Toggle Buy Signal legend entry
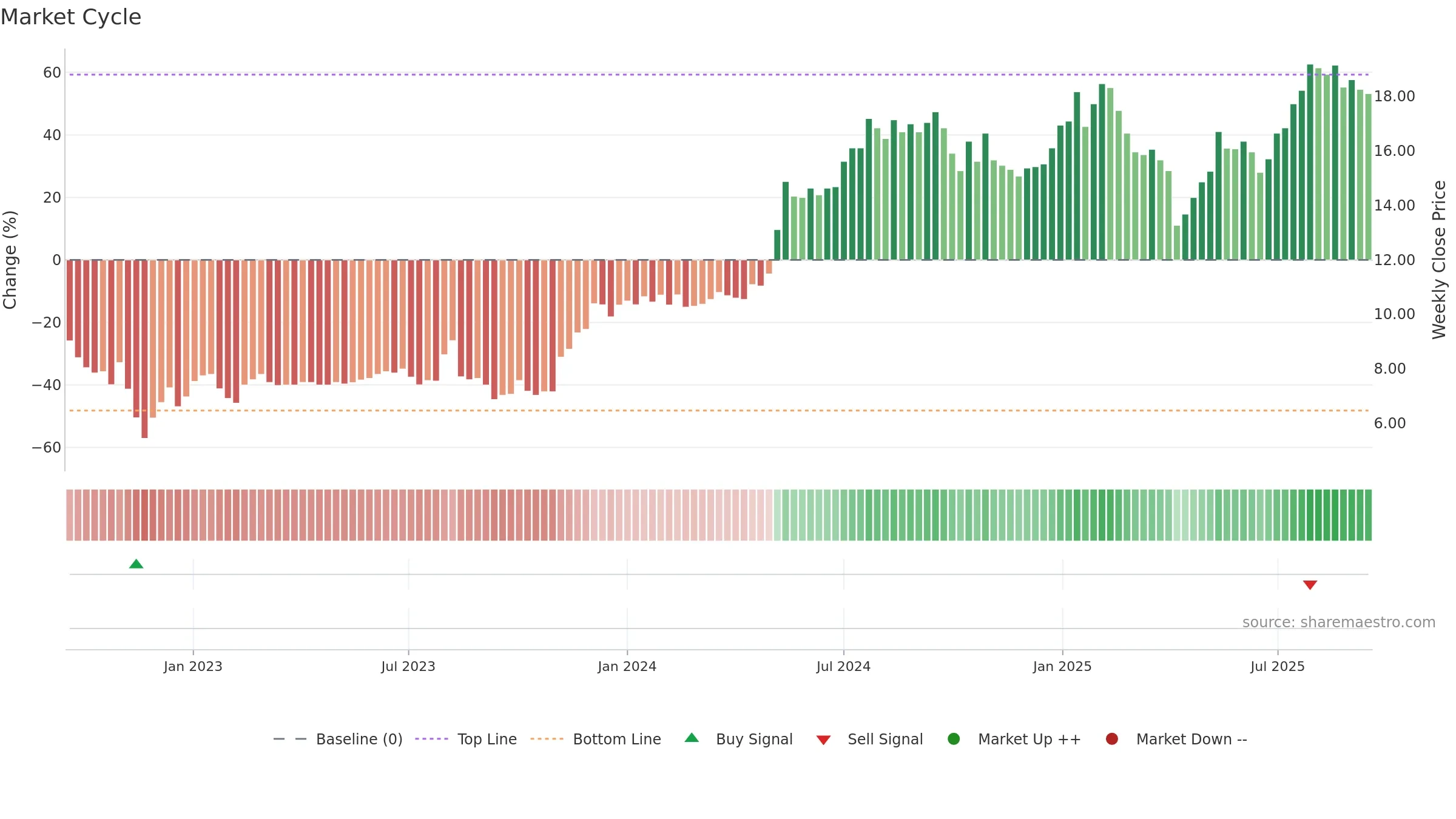Viewport: 1456px width, 819px height. (x=738, y=739)
